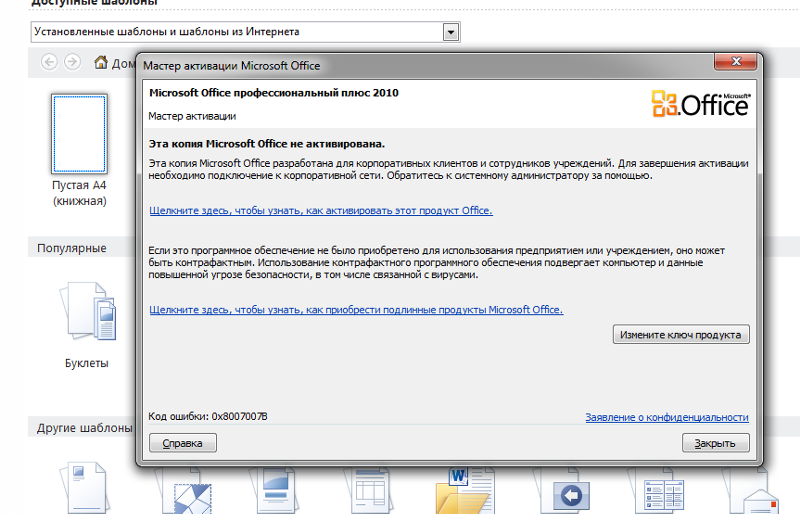800x514 pixels.
Task: Open the back-arrow template icon
Action: pyautogui.click(x=561, y=490)
